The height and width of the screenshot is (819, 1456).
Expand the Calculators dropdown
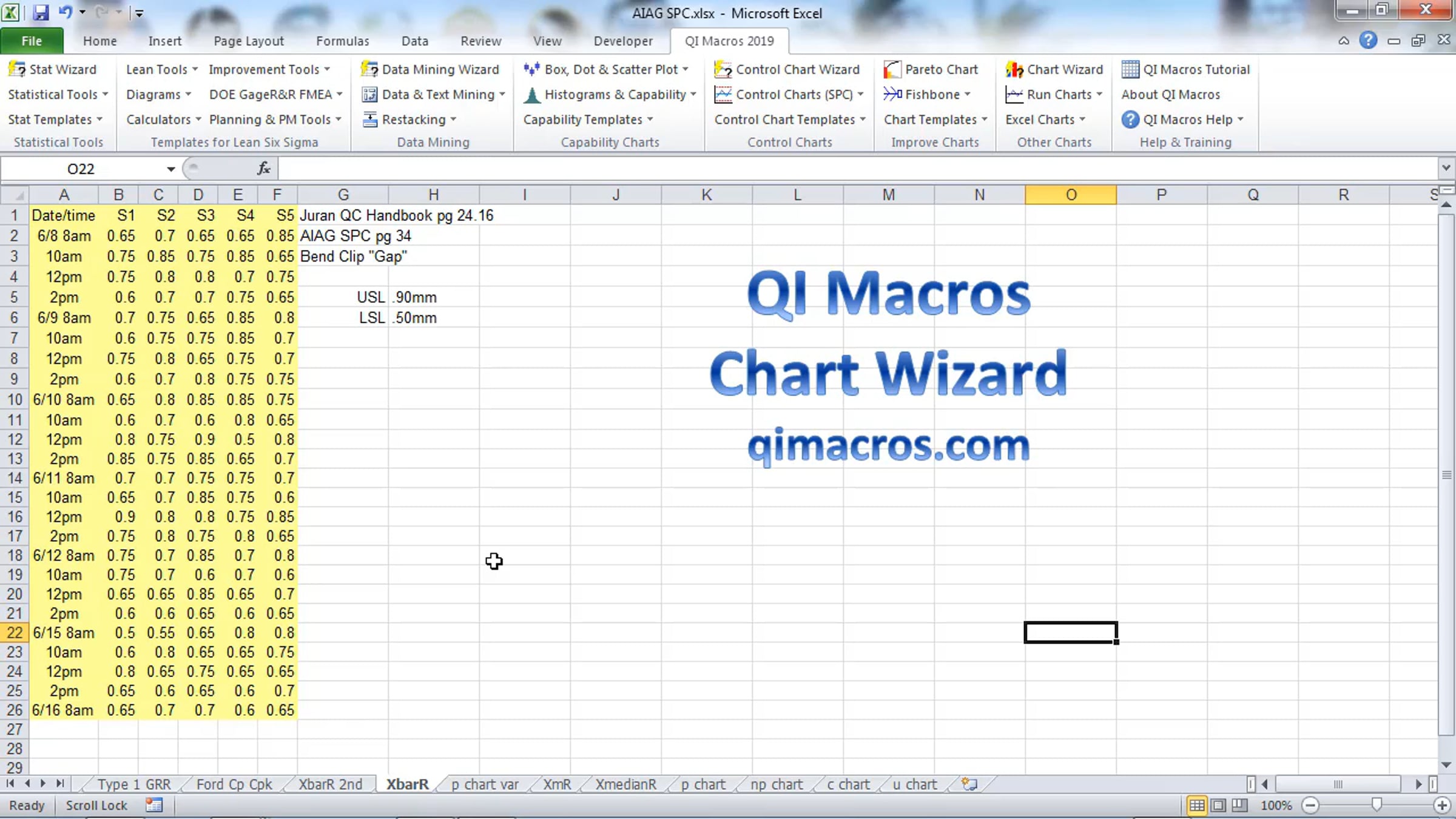coord(163,120)
